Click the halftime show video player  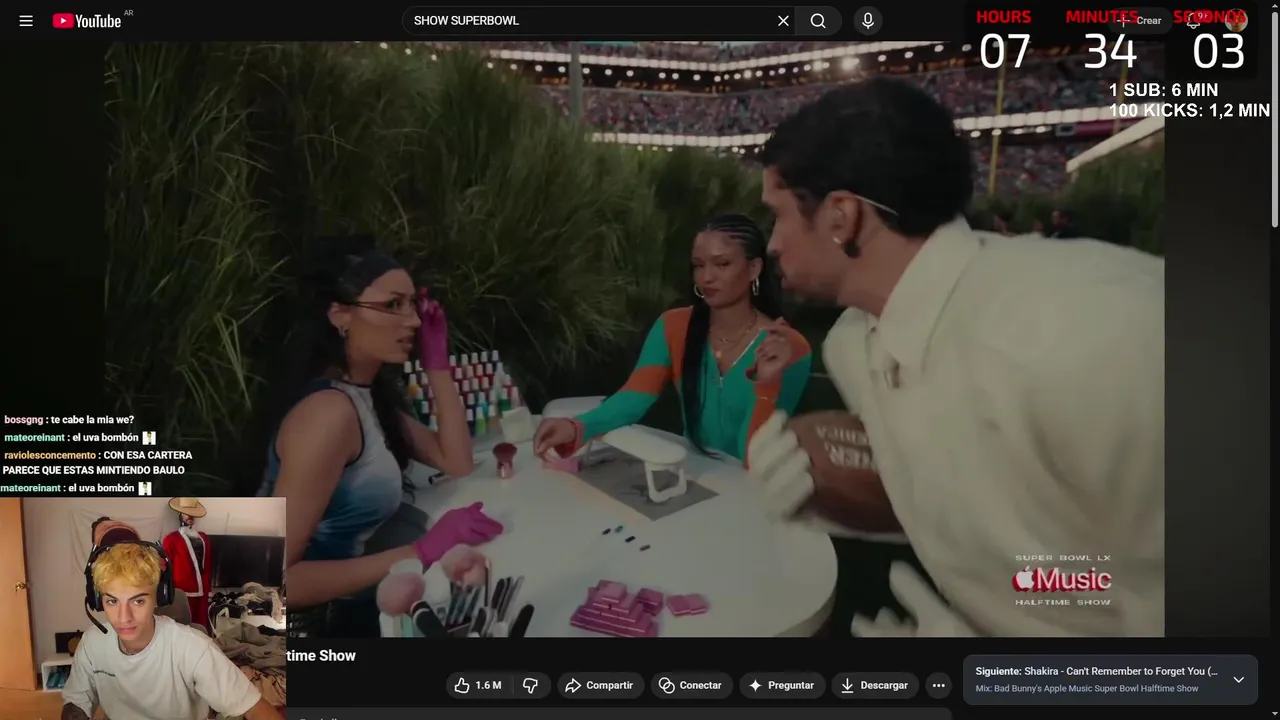pos(634,339)
